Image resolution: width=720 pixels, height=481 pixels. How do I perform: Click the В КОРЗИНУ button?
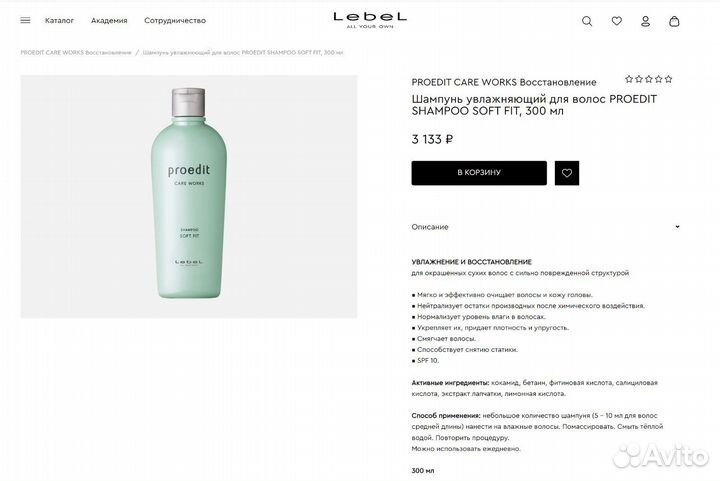479,173
